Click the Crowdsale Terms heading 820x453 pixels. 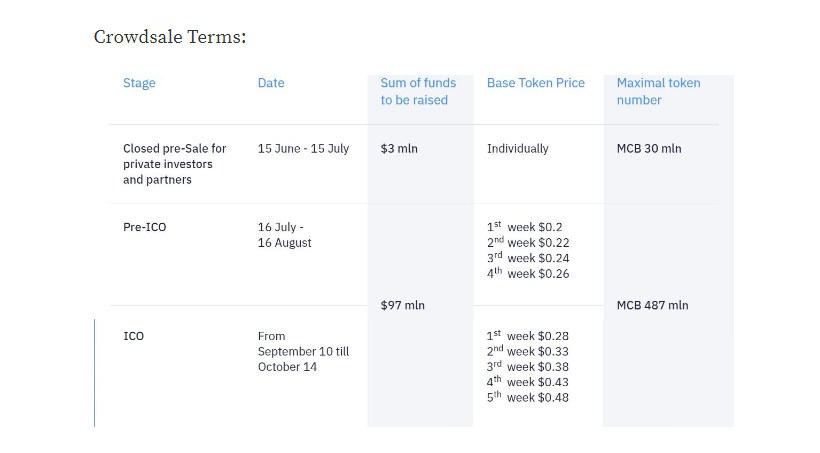(x=170, y=37)
